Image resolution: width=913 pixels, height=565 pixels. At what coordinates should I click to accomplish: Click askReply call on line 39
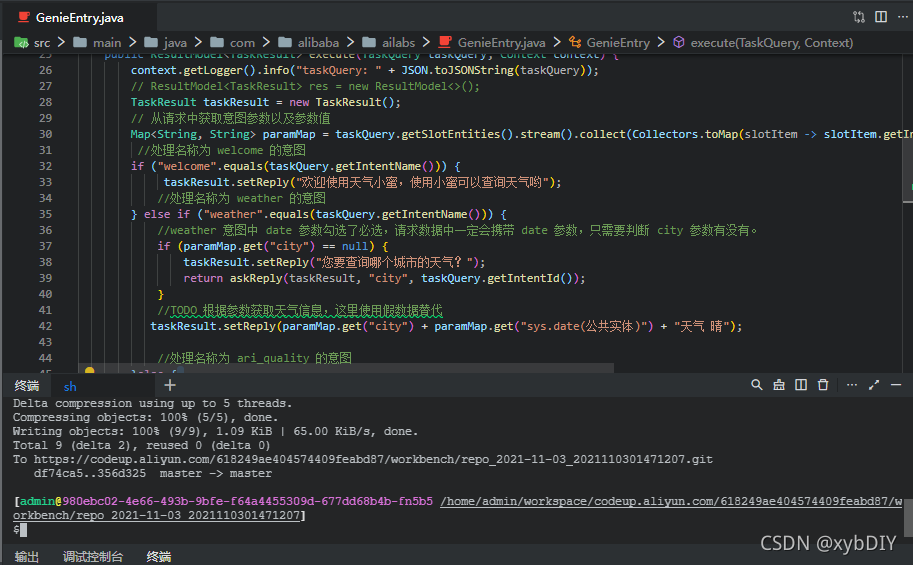256,278
